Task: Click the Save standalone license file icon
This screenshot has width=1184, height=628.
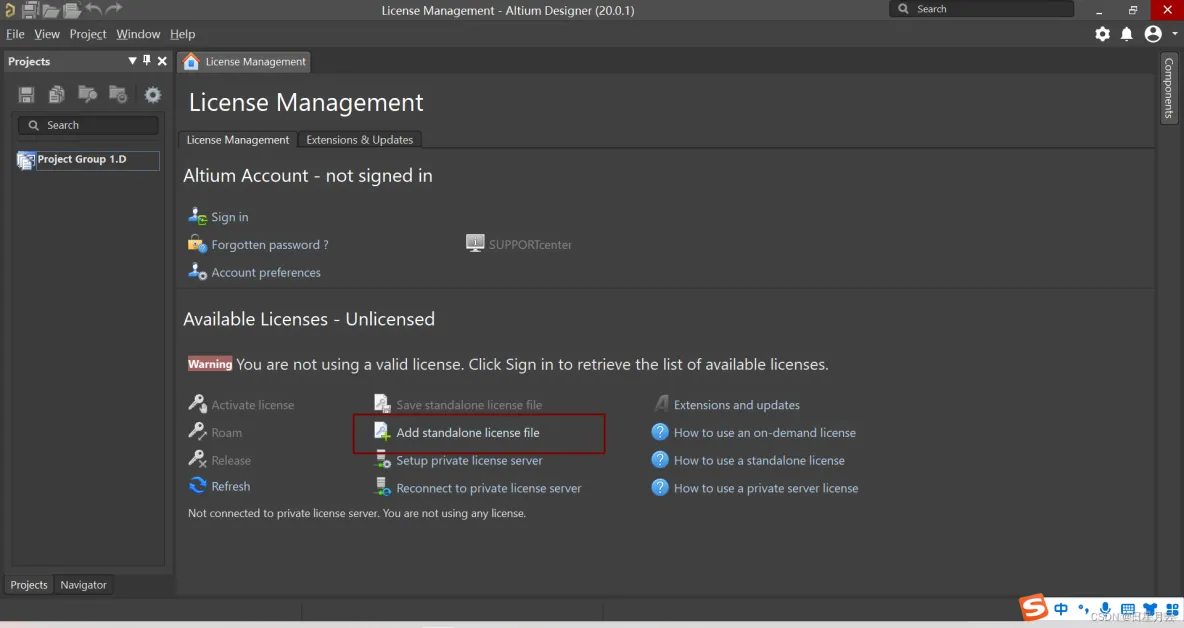Action: (x=382, y=404)
